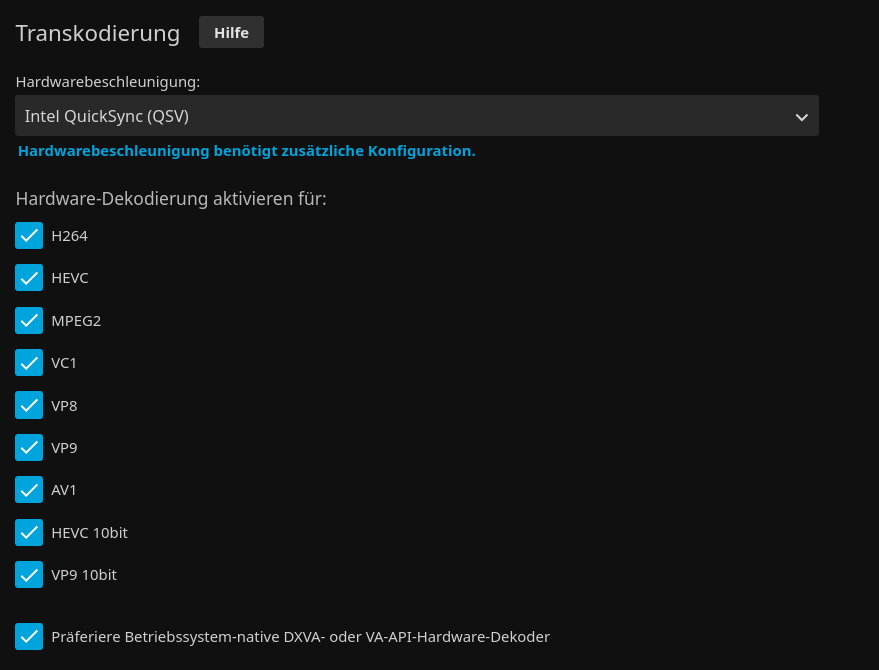Toggle the HEVC 10bit checkbox

pyautogui.click(x=29, y=532)
